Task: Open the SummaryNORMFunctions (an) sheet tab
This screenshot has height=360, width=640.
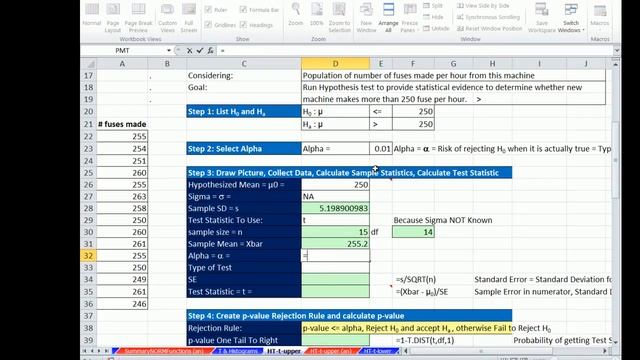Action: 163,351
